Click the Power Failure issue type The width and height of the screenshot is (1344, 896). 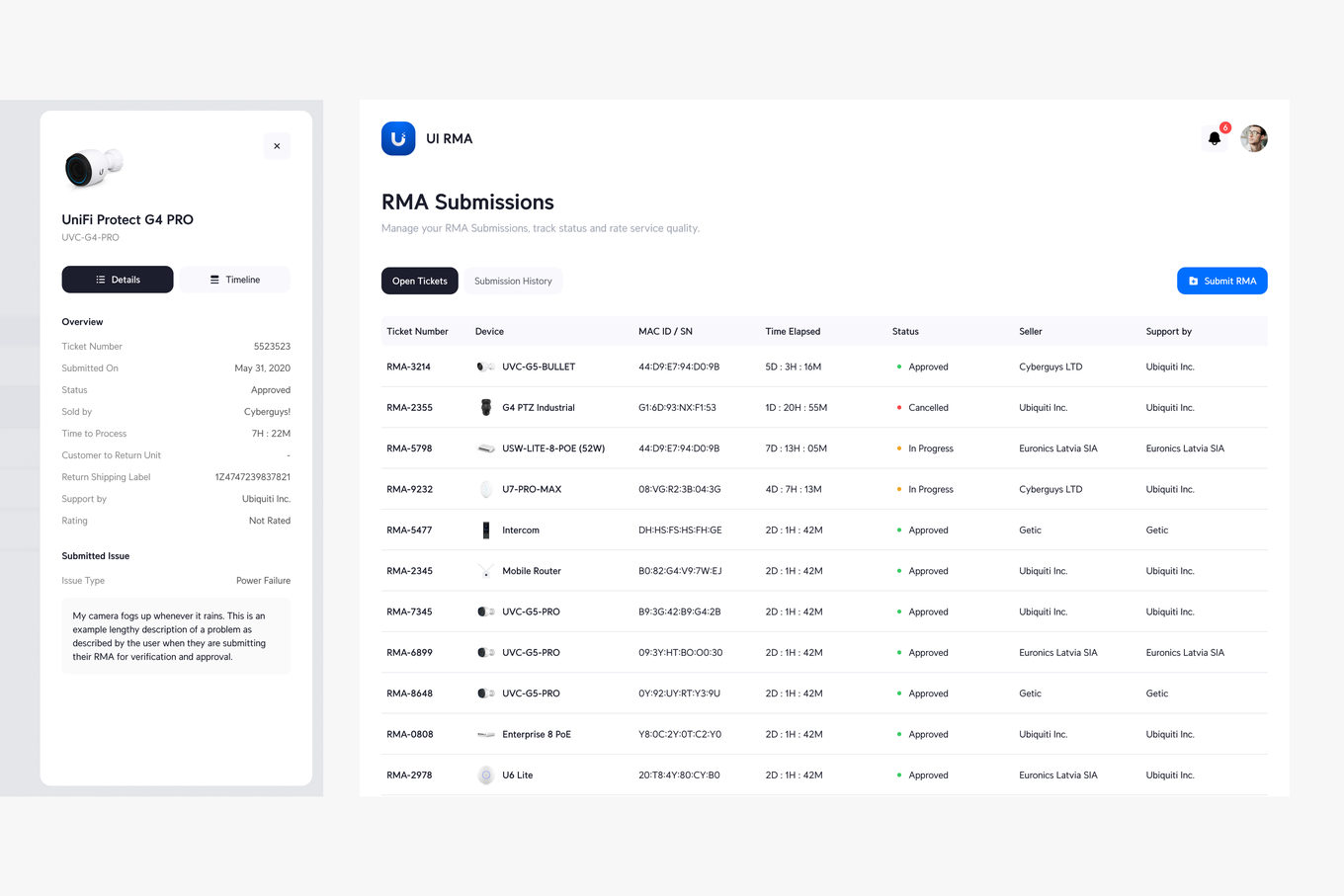coord(263,581)
